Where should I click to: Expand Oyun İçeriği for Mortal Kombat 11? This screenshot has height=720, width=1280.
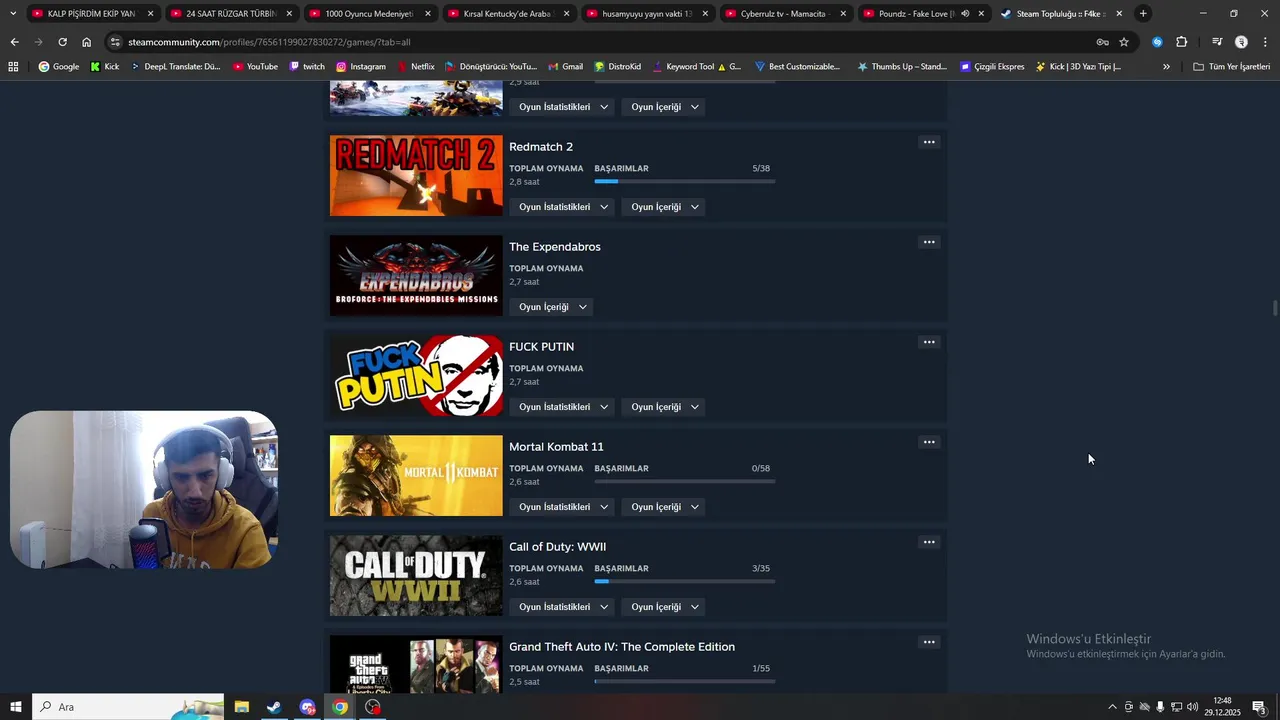click(664, 507)
